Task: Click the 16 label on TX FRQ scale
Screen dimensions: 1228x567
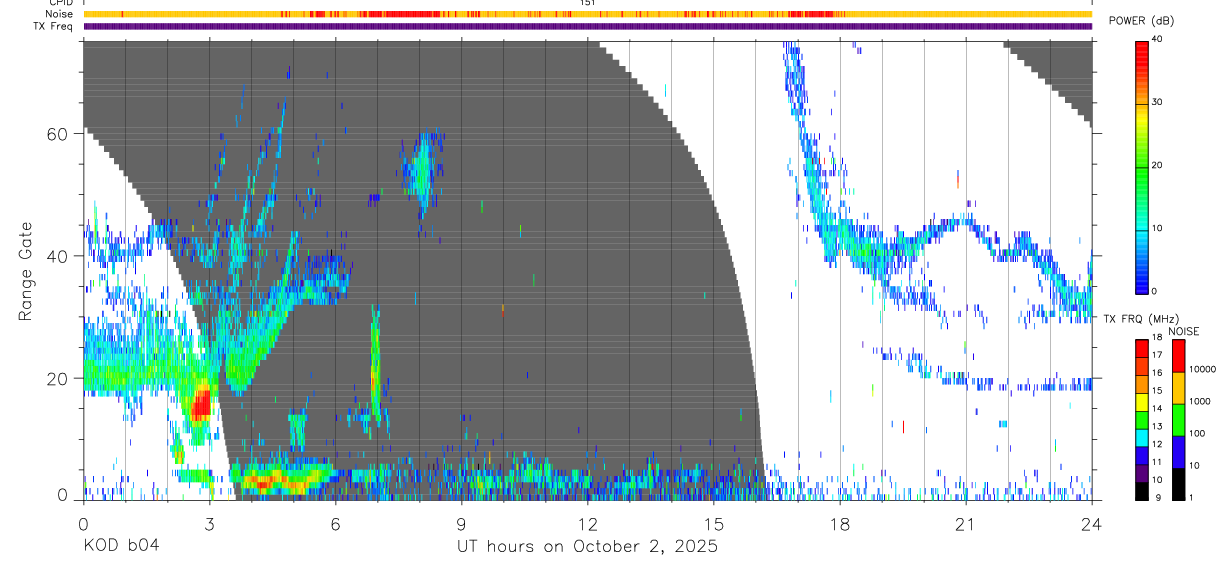Action: (1158, 372)
